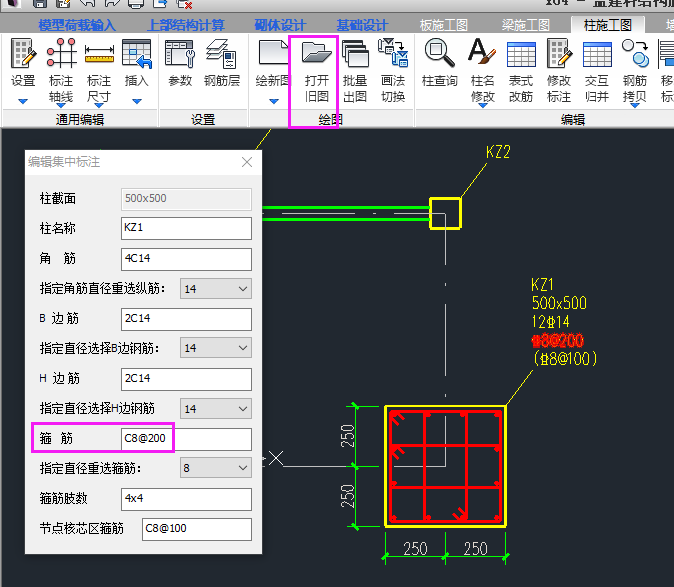Click the KZ1 annotation label
The width and height of the screenshot is (674, 587).
click(542, 284)
